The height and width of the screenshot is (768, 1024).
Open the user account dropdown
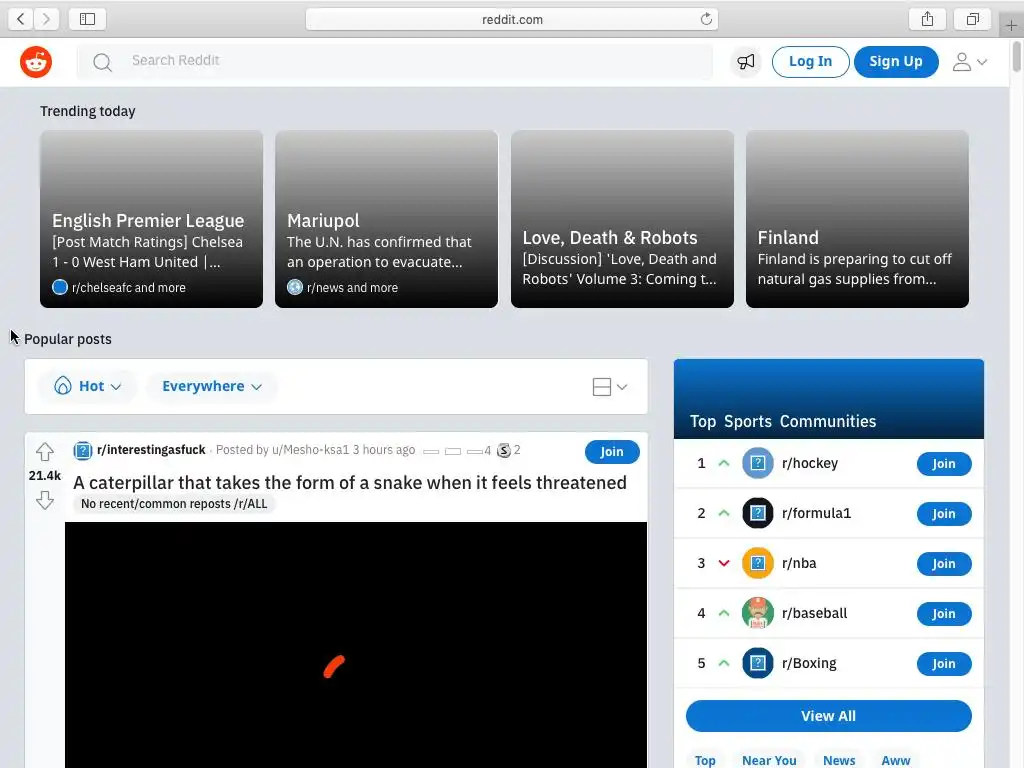[970, 61]
